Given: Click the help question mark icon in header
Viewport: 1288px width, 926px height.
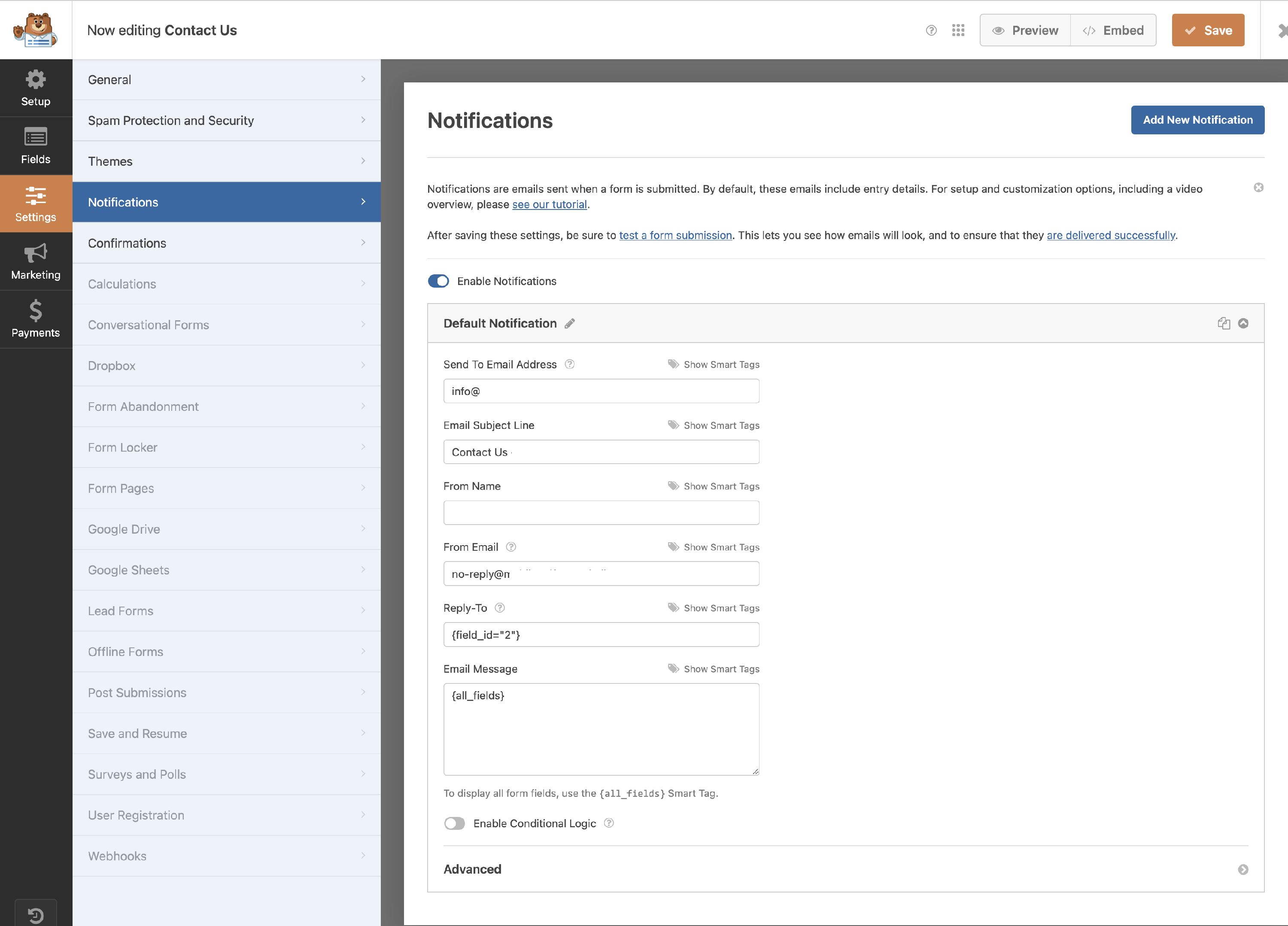Looking at the screenshot, I should [931, 30].
